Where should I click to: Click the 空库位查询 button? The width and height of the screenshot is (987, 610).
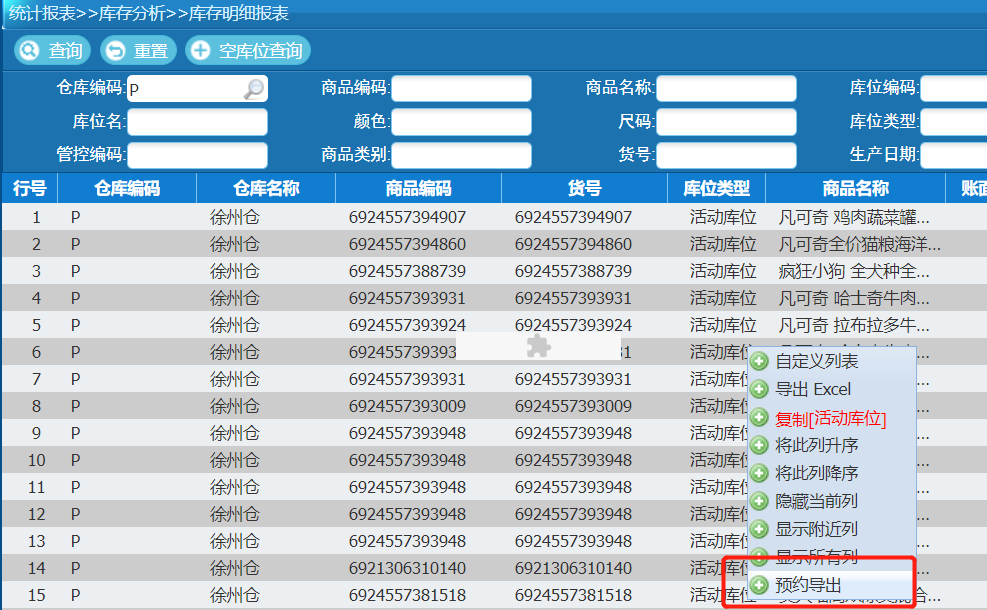248,50
